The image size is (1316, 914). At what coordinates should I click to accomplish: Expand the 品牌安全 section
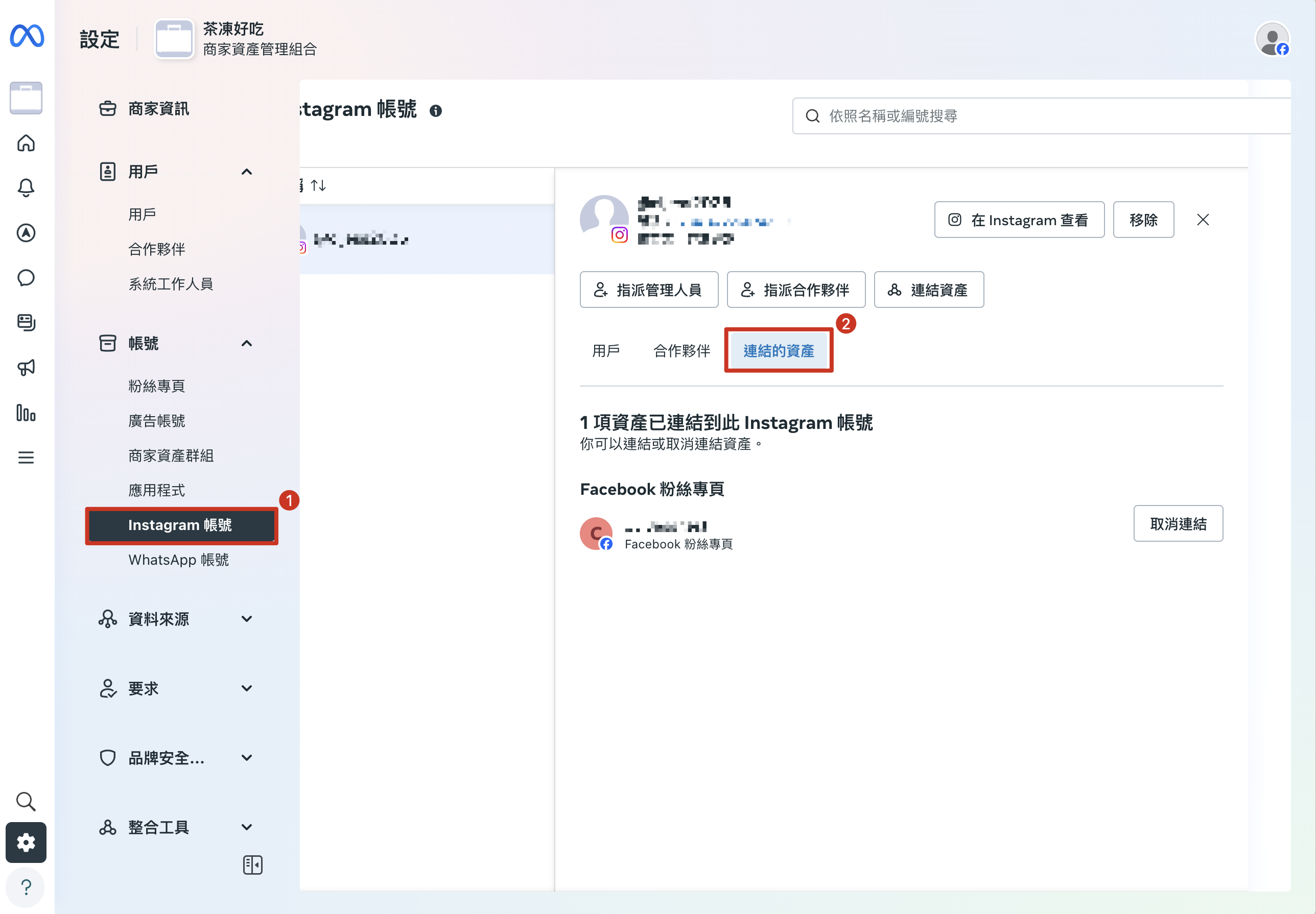(x=175, y=758)
